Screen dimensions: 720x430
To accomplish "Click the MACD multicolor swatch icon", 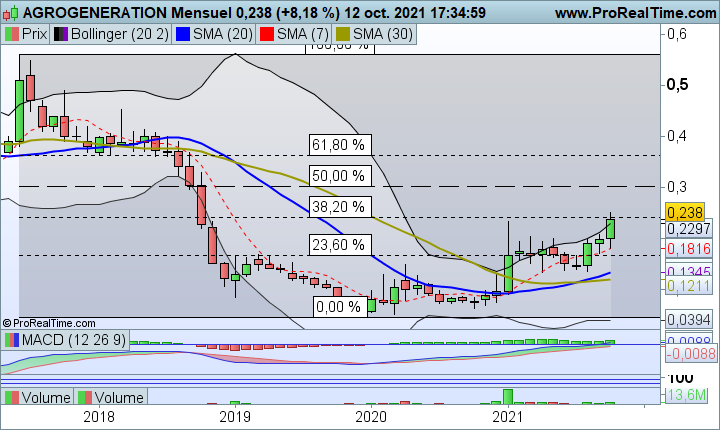I will pyautogui.click(x=12, y=340).
